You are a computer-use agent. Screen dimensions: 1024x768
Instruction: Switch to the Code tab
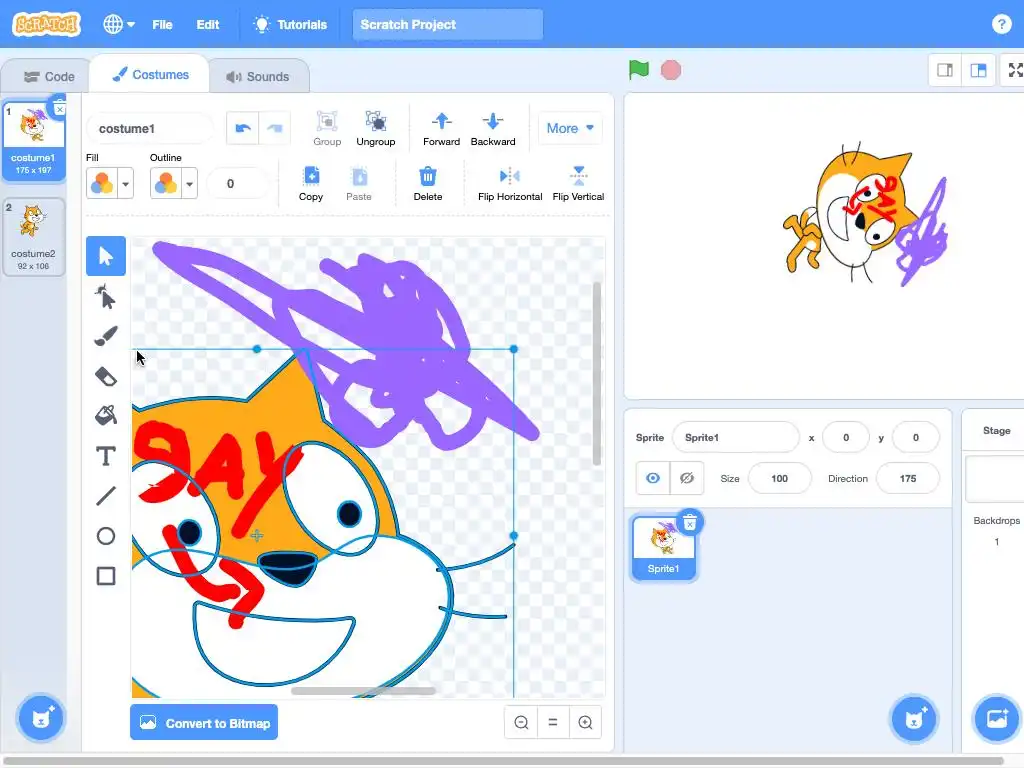[49, 76]
